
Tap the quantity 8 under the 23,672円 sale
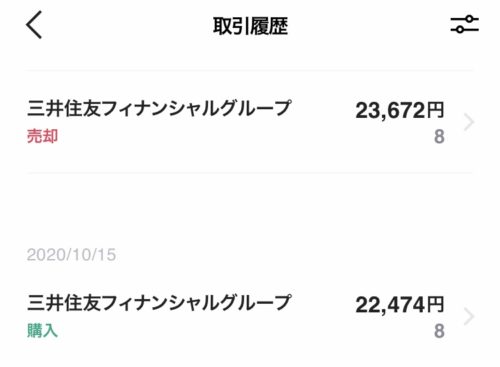[x=439, y=137]
